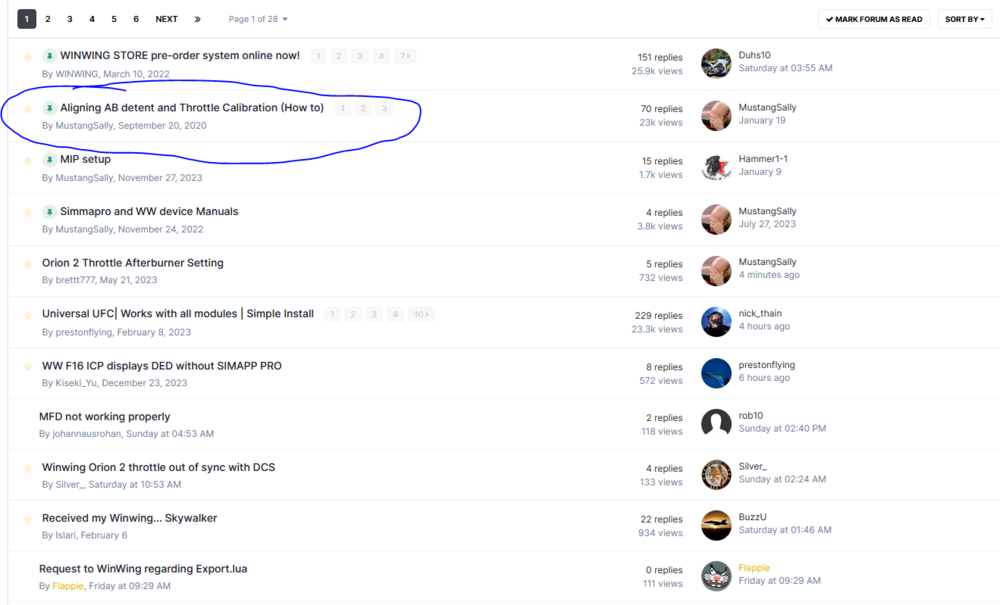Click the pin icon on Simmapro and WW Manuals

49,212
